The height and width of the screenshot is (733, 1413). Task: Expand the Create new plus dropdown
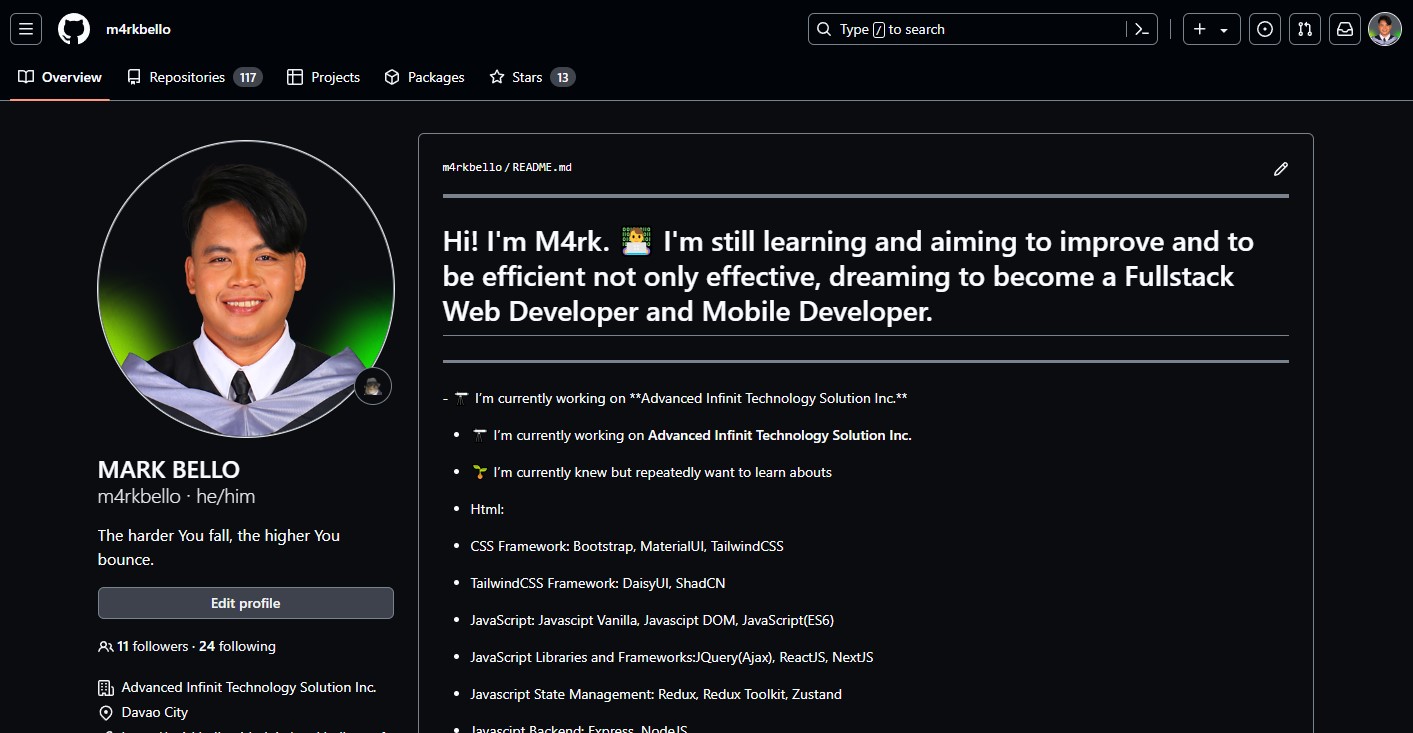coord(1212,29)
